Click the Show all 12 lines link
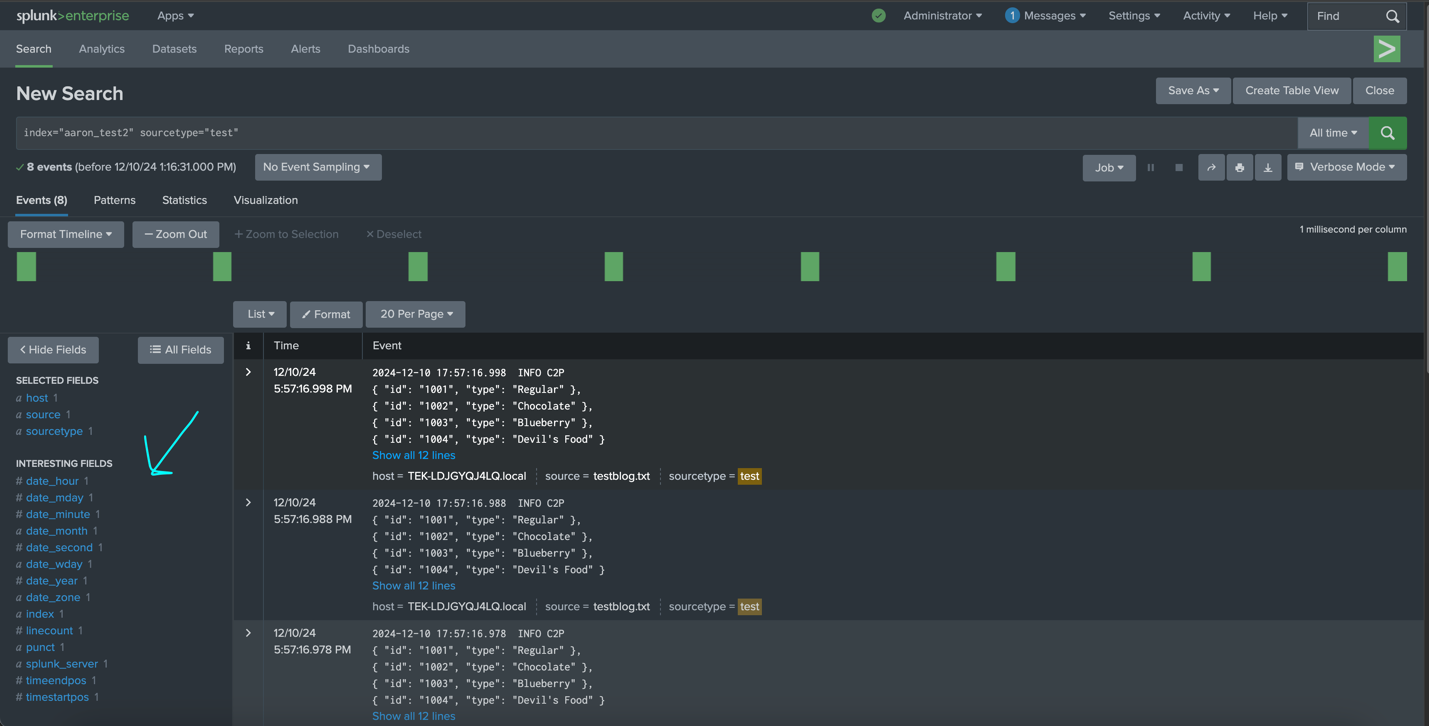 pos(413,455)
